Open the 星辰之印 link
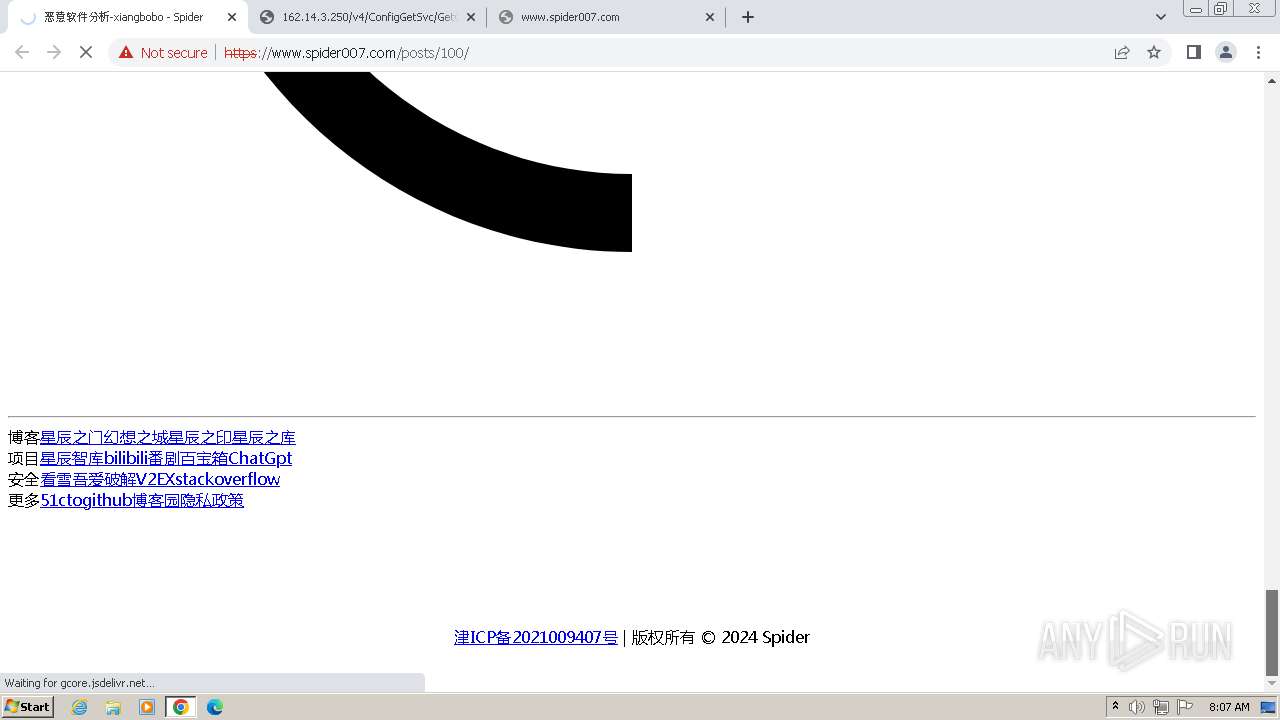This screenshot has width=1280, height=720. 200,437
